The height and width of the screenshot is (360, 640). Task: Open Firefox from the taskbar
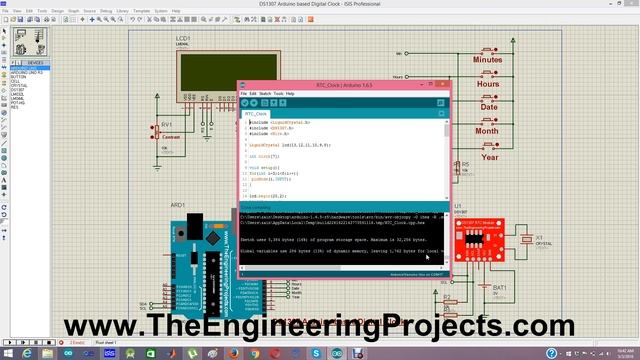[233, 353]
